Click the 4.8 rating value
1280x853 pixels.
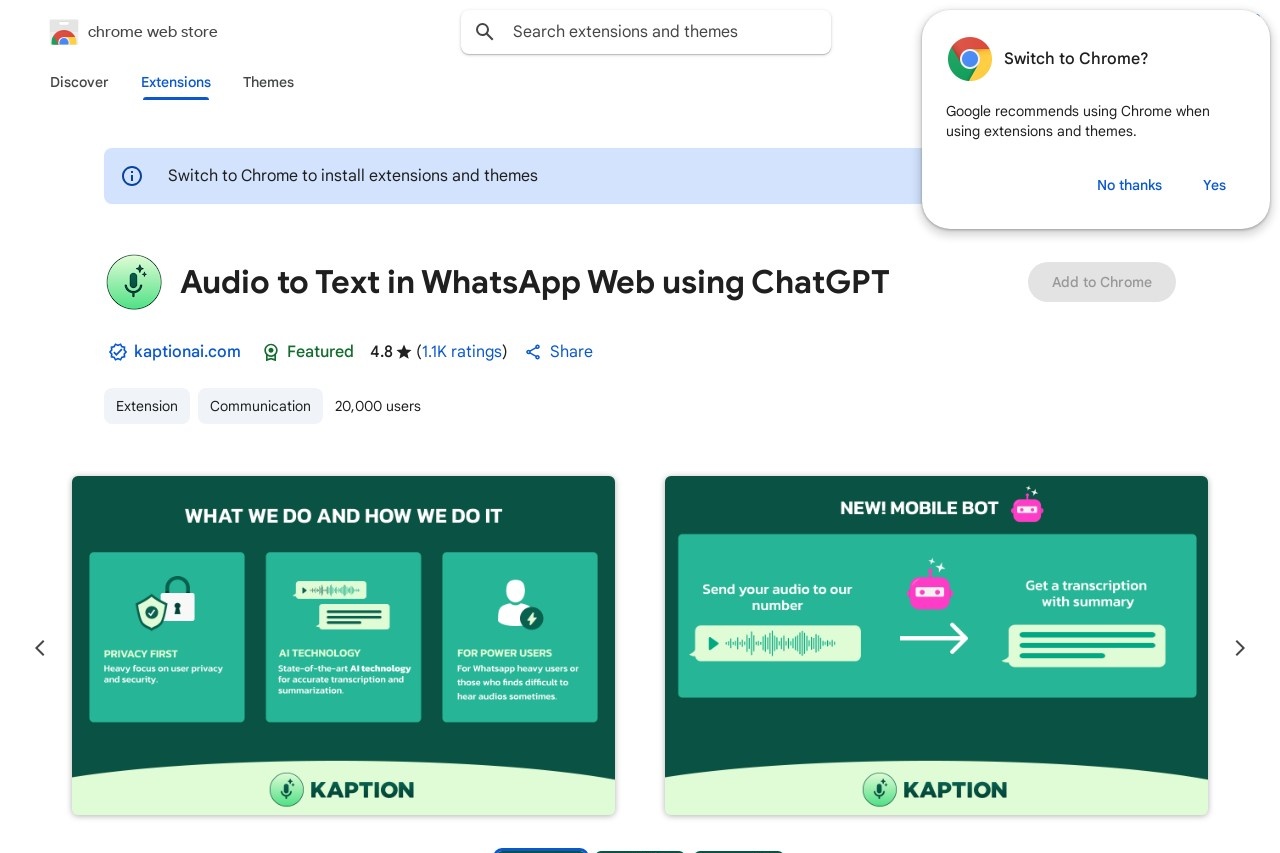click(x=381, y=352)
